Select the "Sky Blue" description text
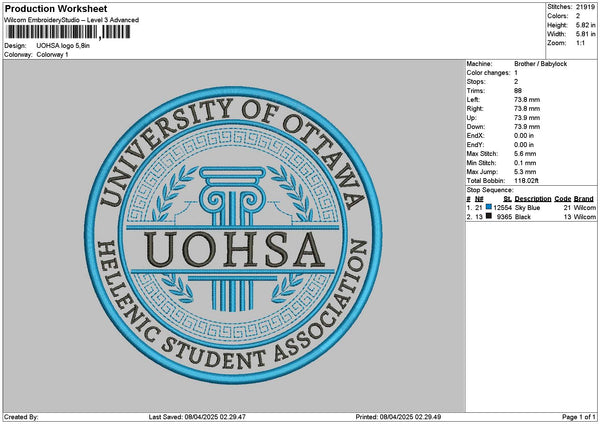Viewport: 600px width, 424px height. point(527,207)
